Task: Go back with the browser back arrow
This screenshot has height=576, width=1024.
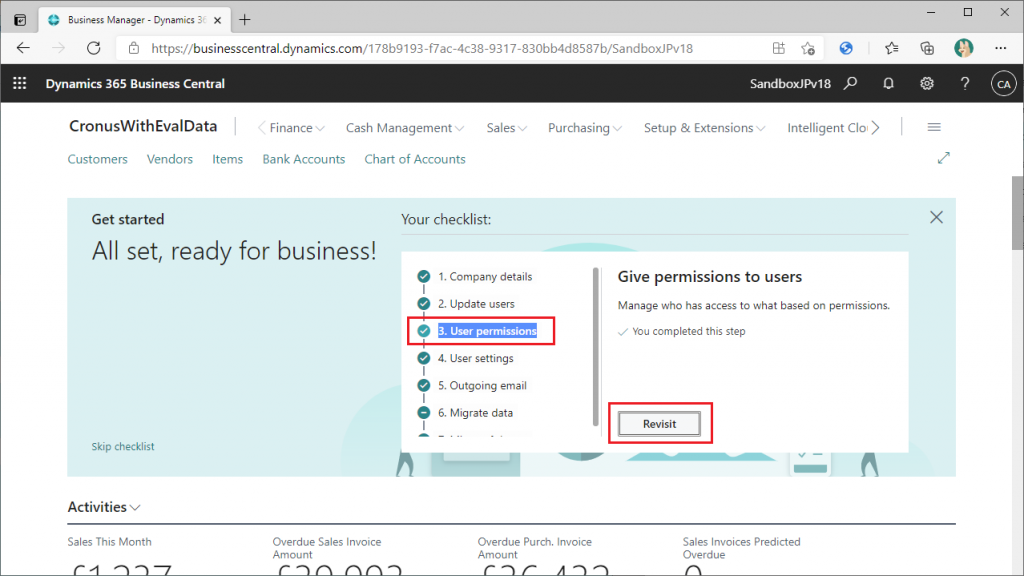Action: 24,48
